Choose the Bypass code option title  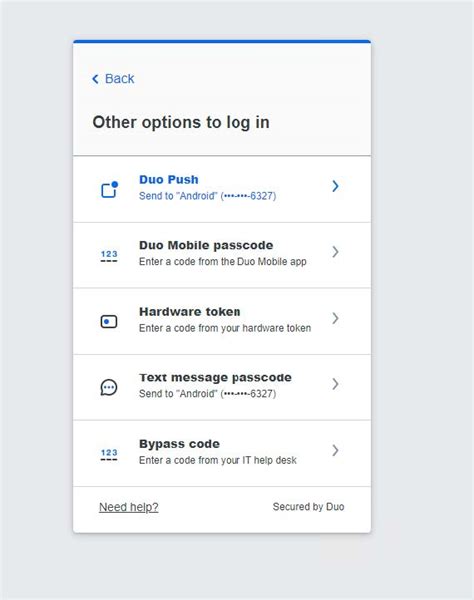179,444
